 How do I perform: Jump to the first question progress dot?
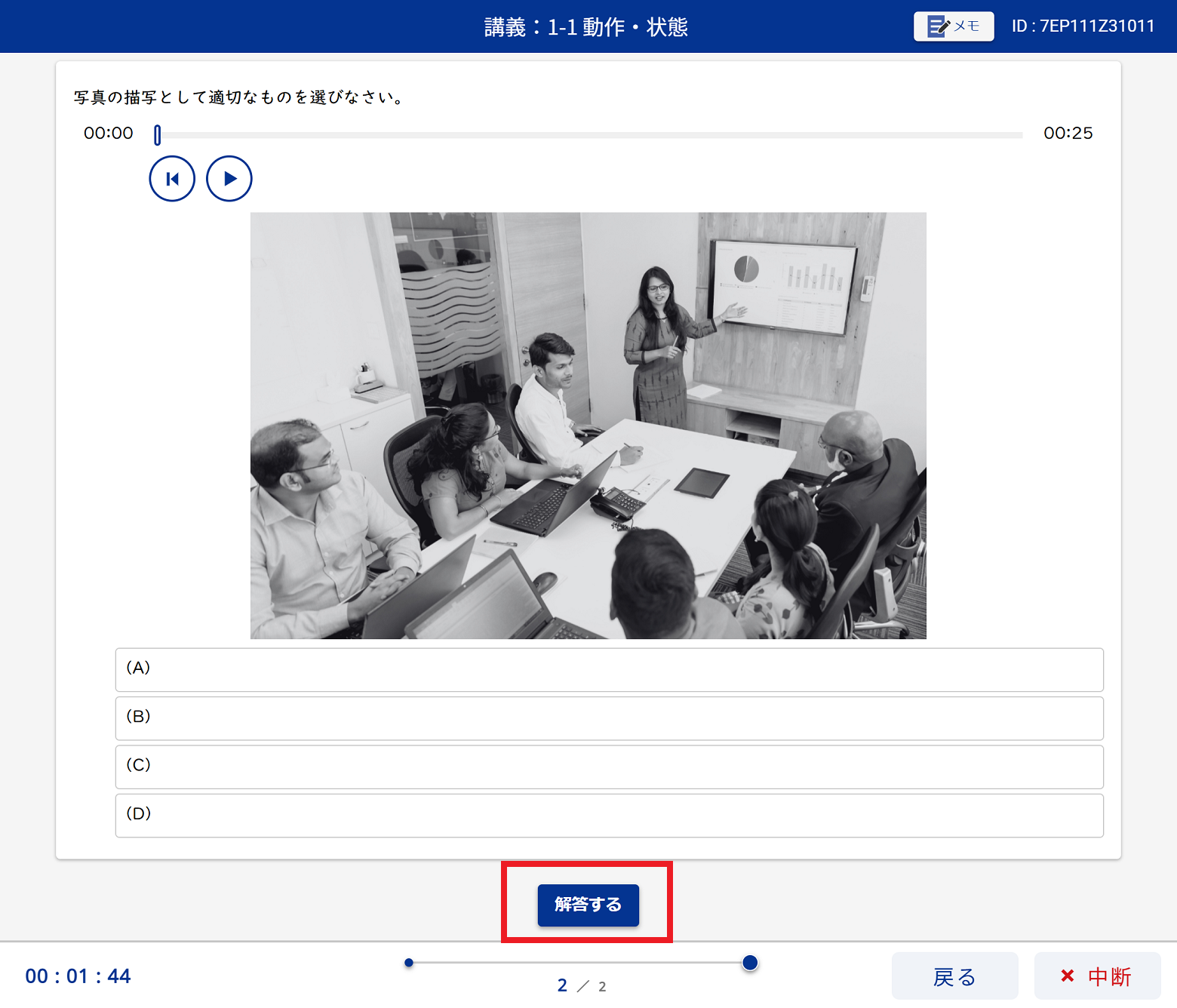tap(409, 963)
